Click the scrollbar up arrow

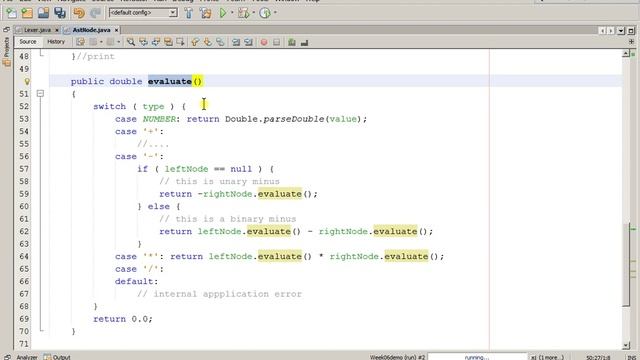click(x=626, y=53)
